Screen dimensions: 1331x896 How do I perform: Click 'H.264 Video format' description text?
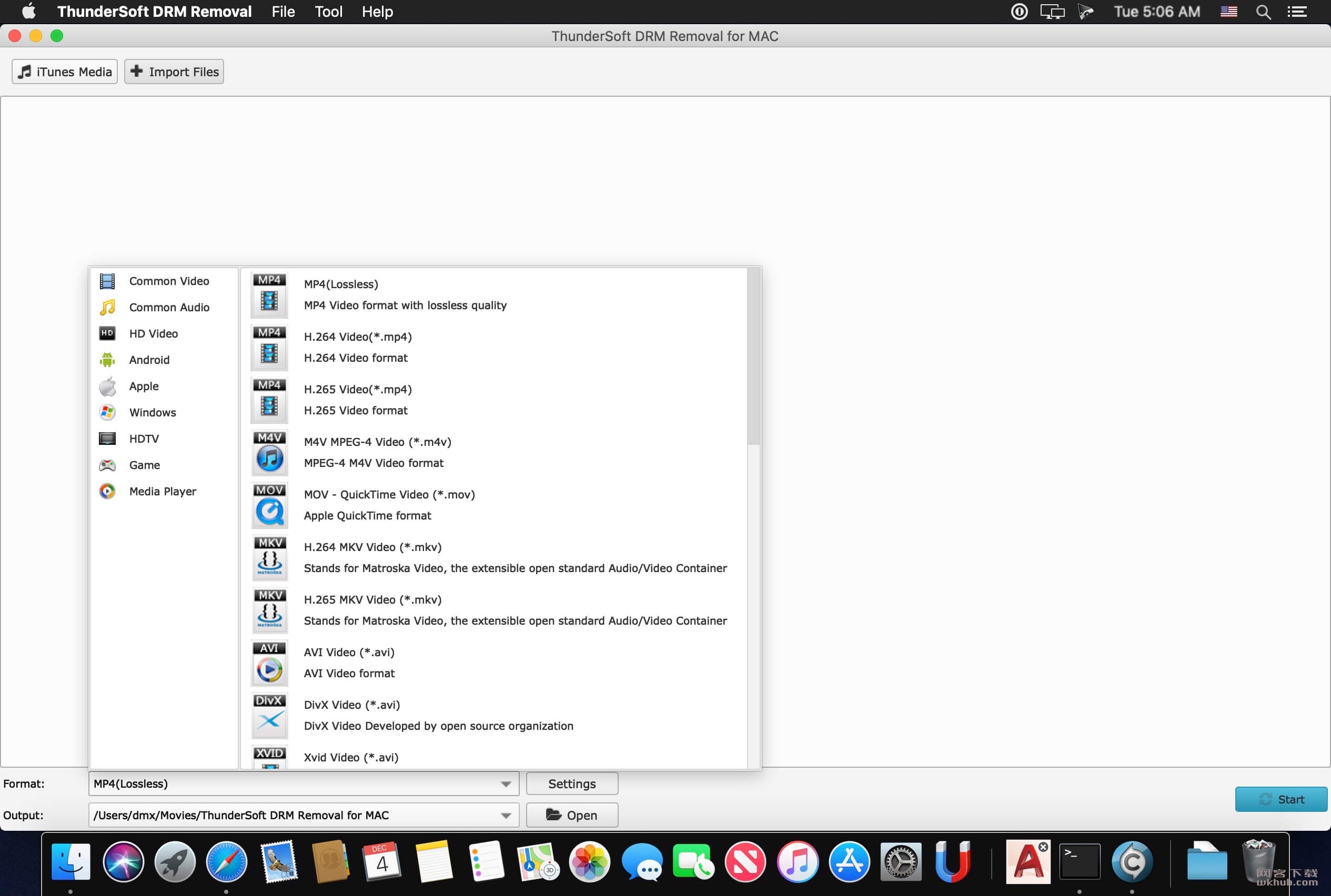tap(356, 358)
